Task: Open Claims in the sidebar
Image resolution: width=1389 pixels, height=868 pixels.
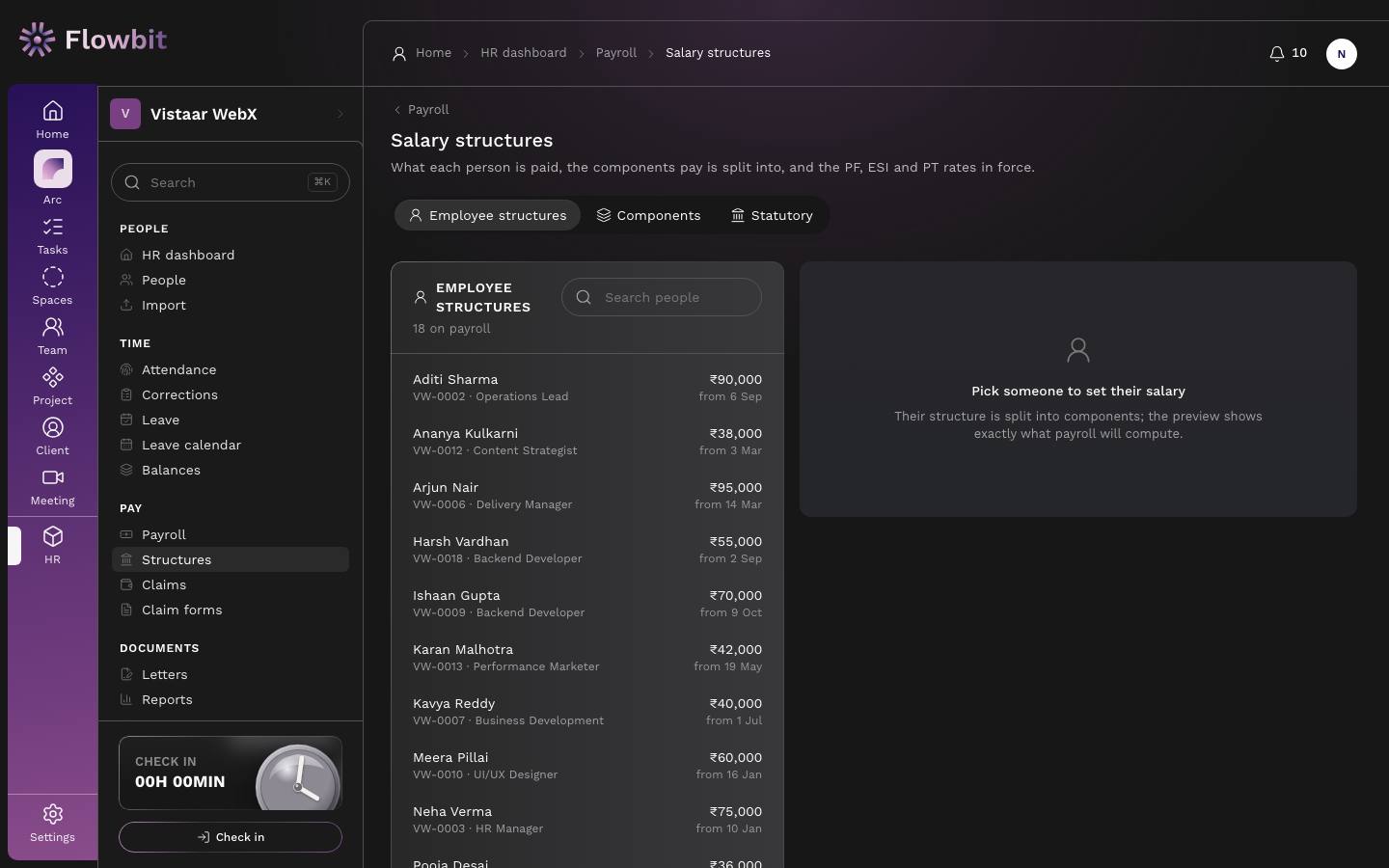Action: (x=231, y=584)
